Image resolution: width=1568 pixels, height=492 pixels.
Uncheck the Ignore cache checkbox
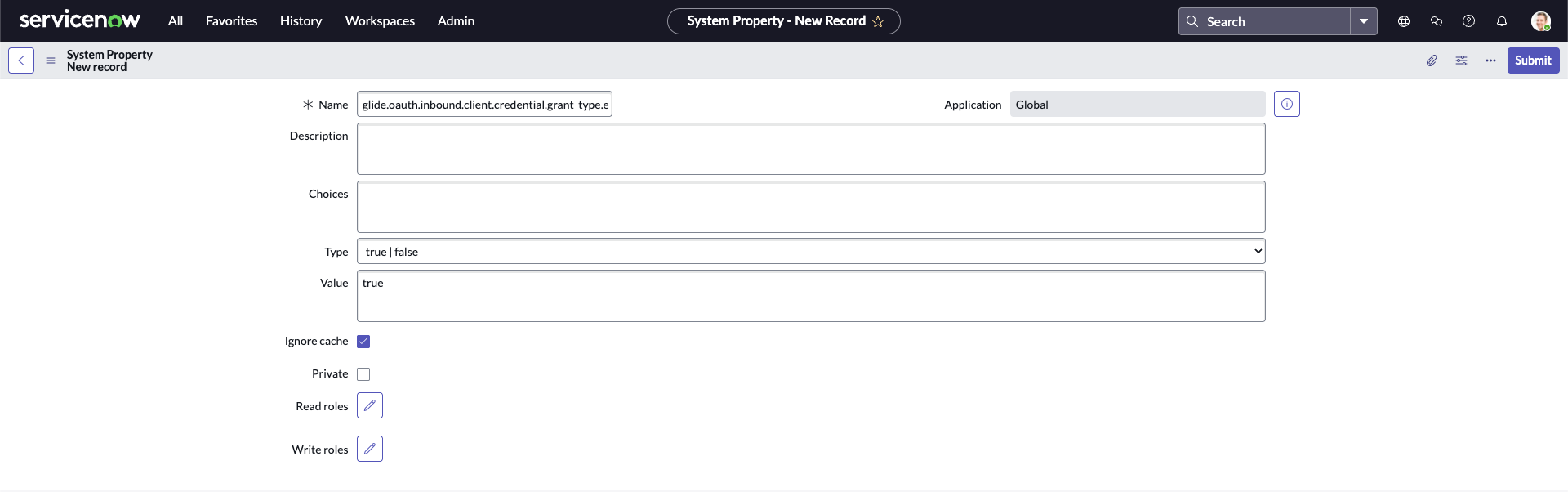coord(363,342)
